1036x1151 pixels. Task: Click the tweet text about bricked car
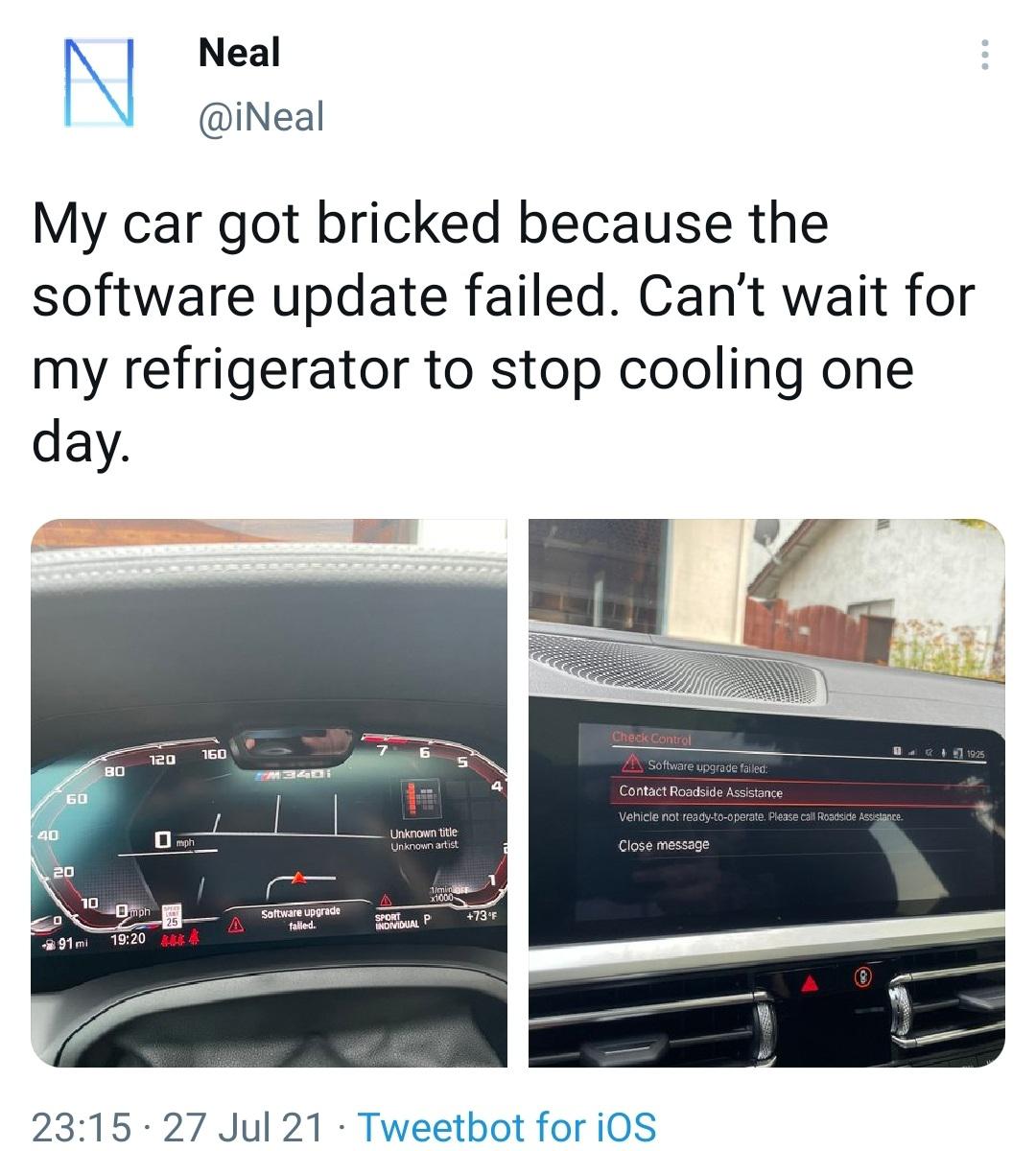click(504, 331)
